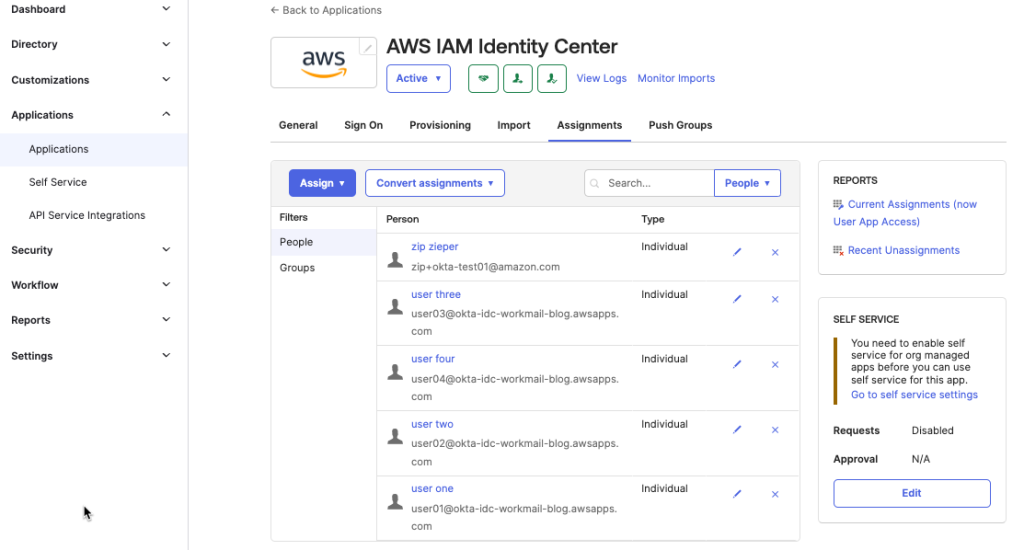Screen dimensions: 1024x550
Task: Open the Import tab
Action: [x=514, y=125]
